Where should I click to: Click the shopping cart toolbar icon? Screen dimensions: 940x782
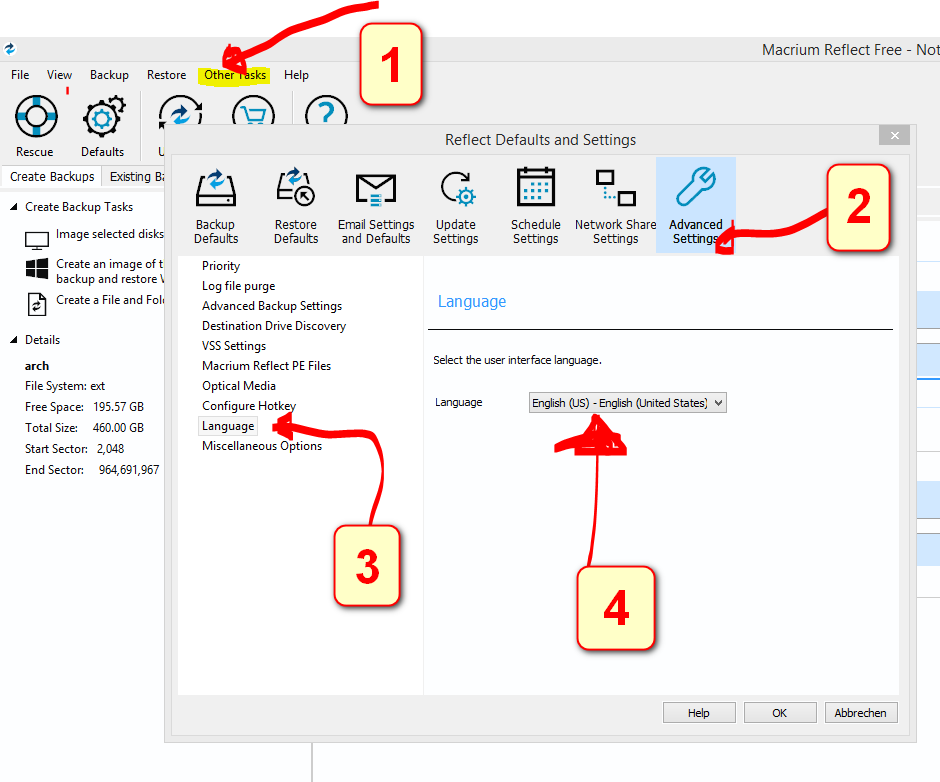point(254,111)
